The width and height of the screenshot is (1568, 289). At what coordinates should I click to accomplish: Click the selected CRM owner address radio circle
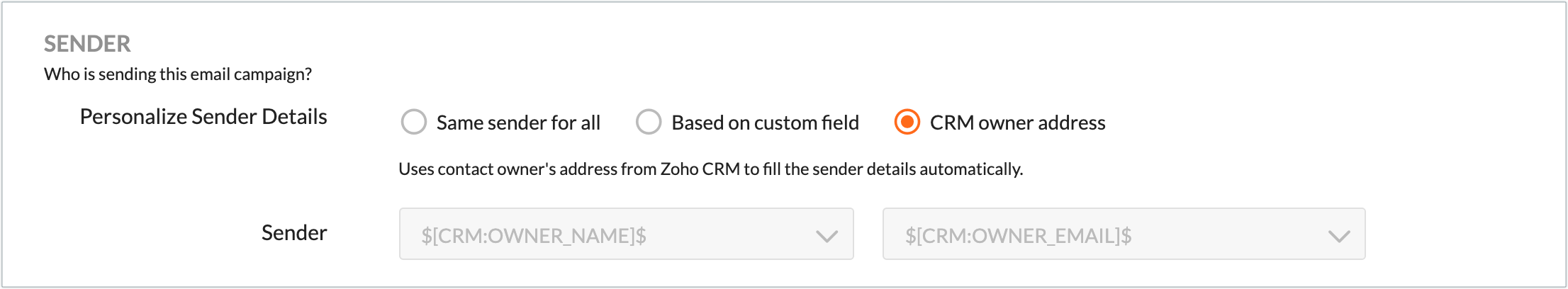[x=907, y=122]
